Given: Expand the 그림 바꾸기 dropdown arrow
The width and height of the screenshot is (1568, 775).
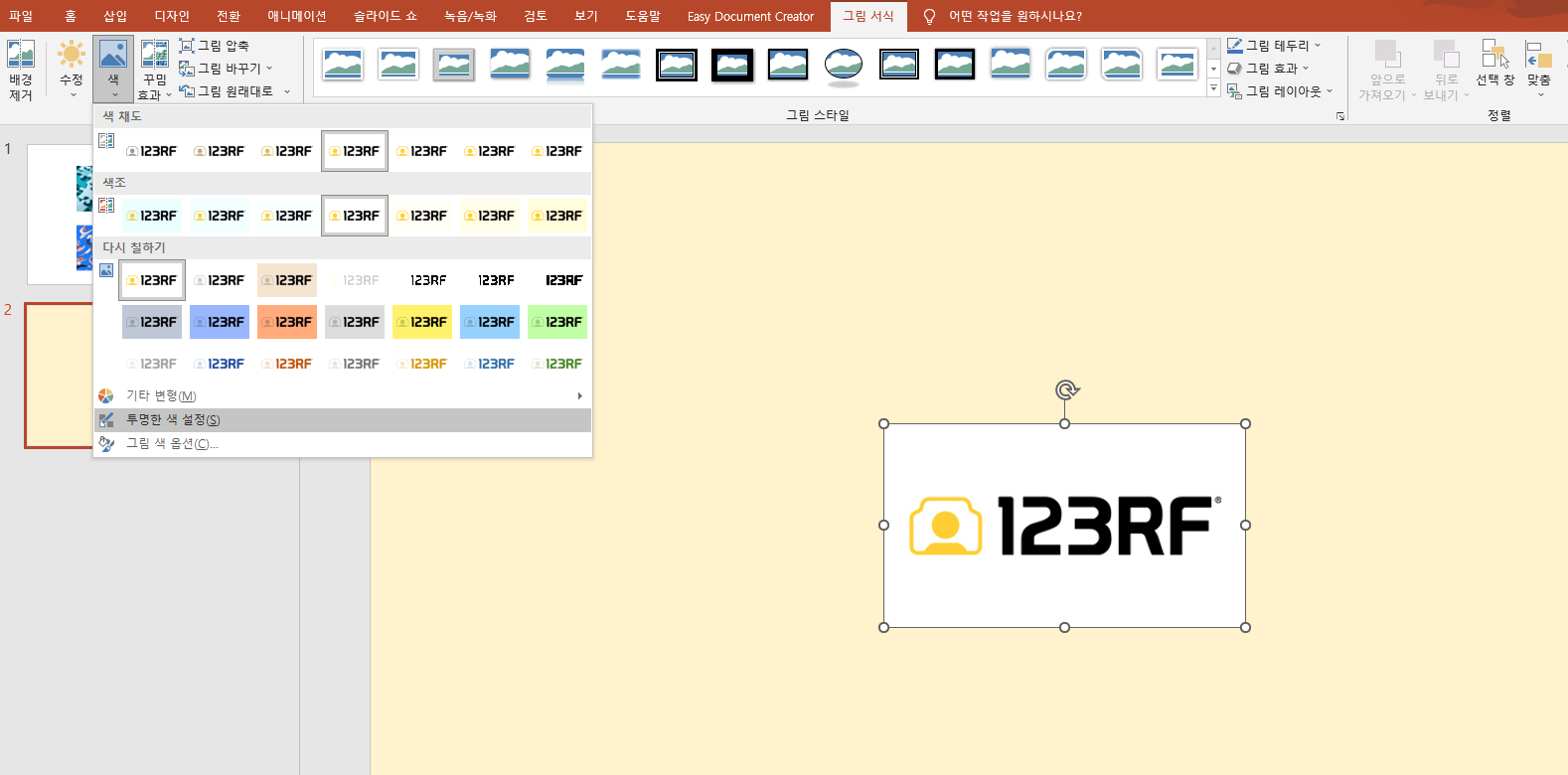Looking at the screenshot, I should 269,69.
